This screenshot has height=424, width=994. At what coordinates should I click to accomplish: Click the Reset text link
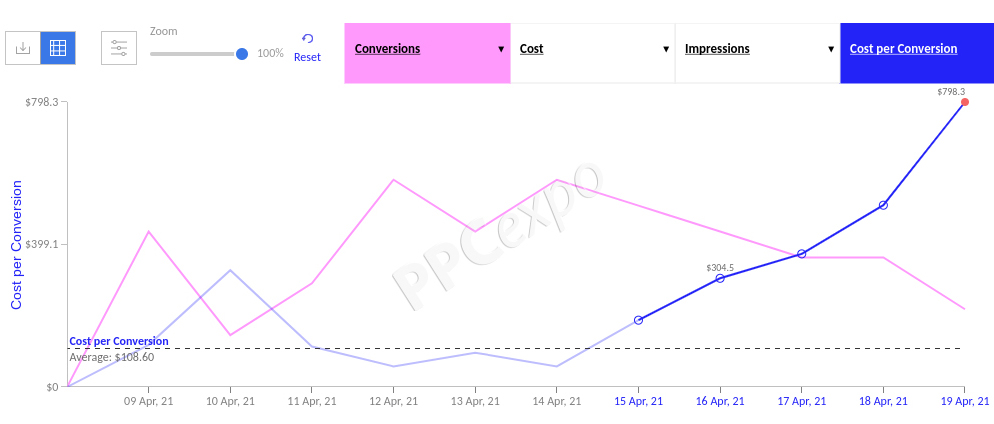pyautogui.click(x=307, y=57)
